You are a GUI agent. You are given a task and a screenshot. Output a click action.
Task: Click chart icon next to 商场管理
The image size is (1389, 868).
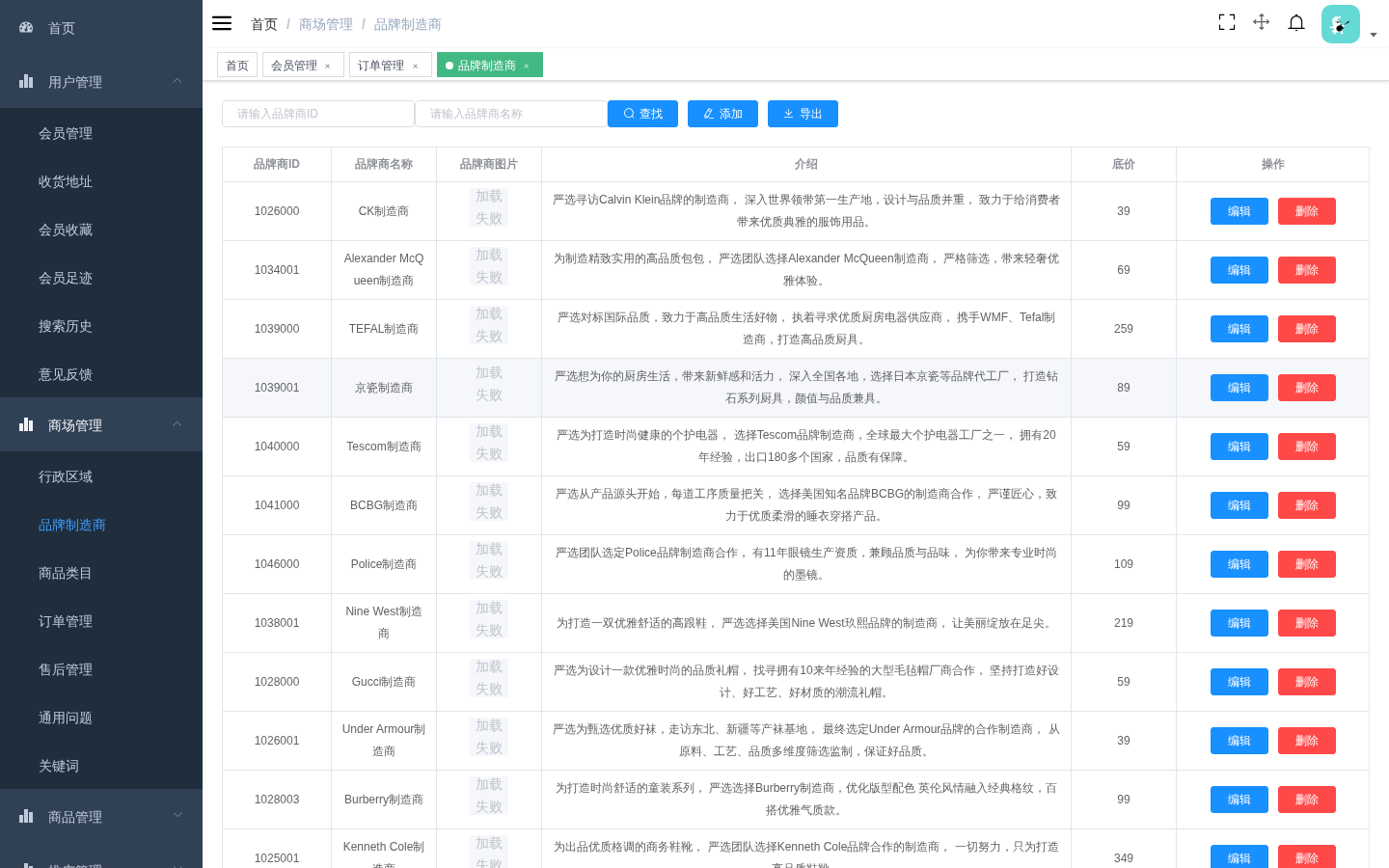pos(26,425)
